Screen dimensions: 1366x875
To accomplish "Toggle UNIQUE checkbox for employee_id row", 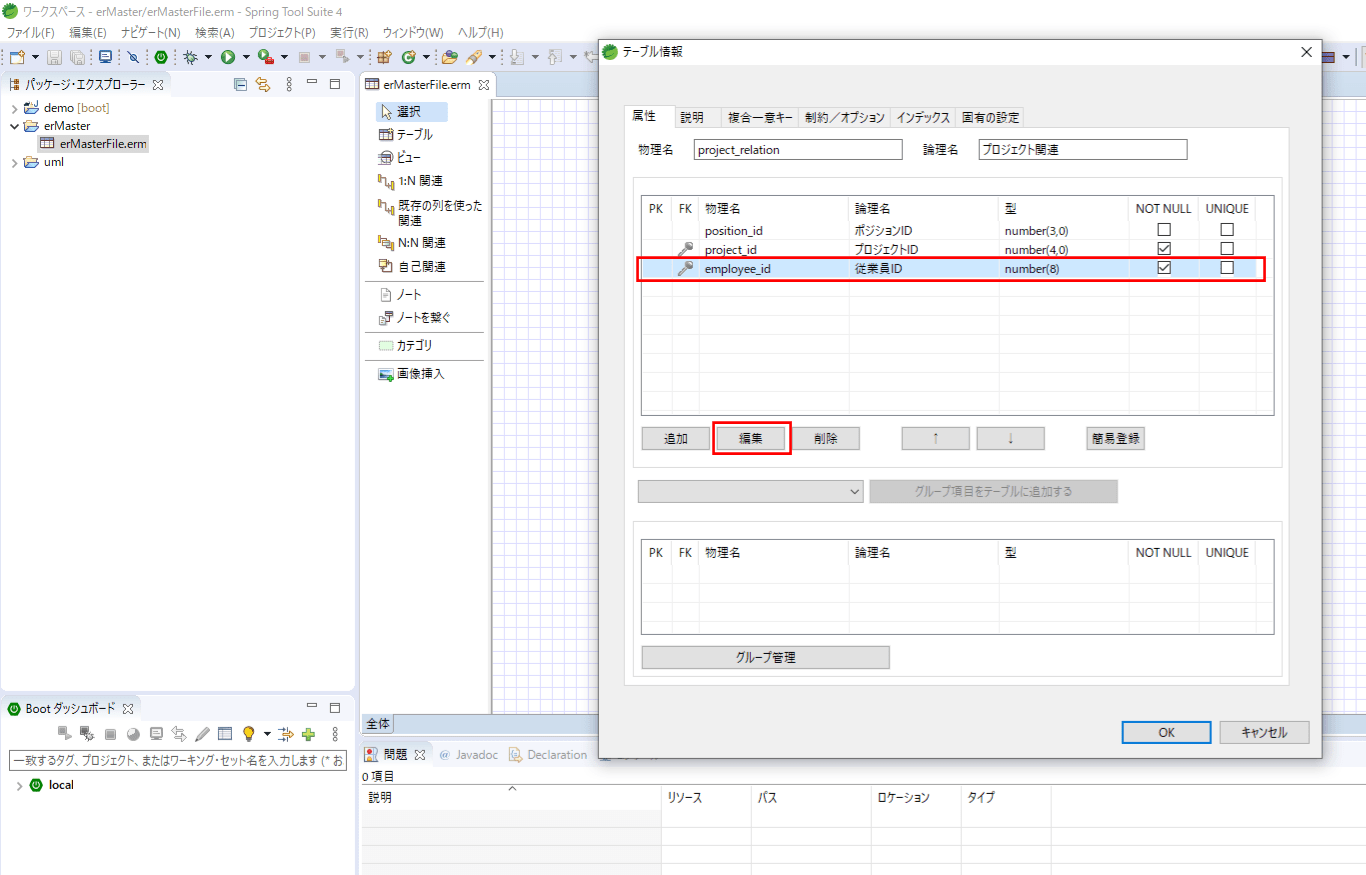I will 1227,268.
